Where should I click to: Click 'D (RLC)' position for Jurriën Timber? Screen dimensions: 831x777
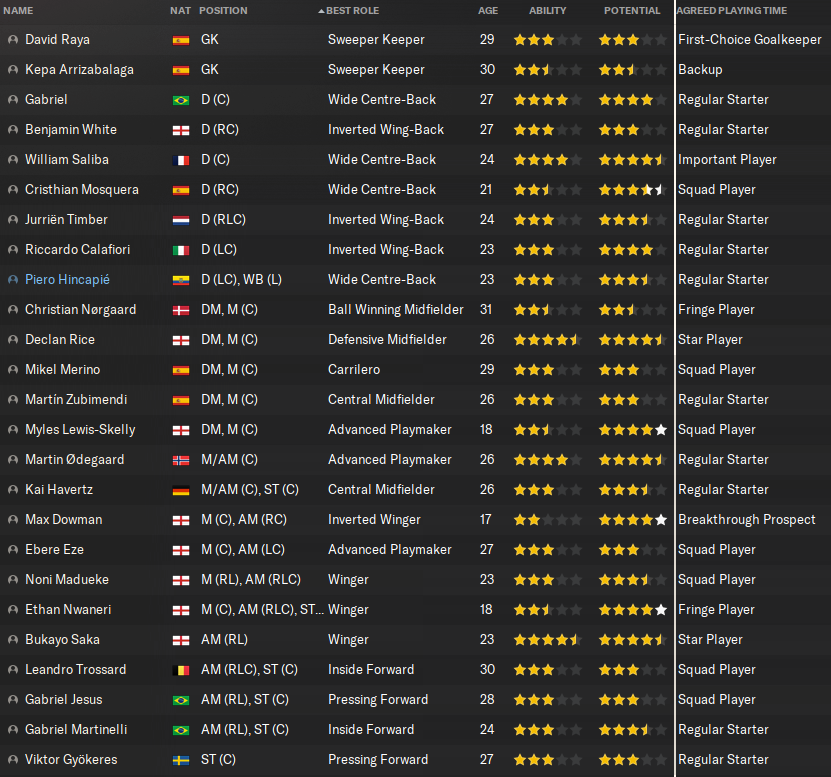tap(223, 220)
